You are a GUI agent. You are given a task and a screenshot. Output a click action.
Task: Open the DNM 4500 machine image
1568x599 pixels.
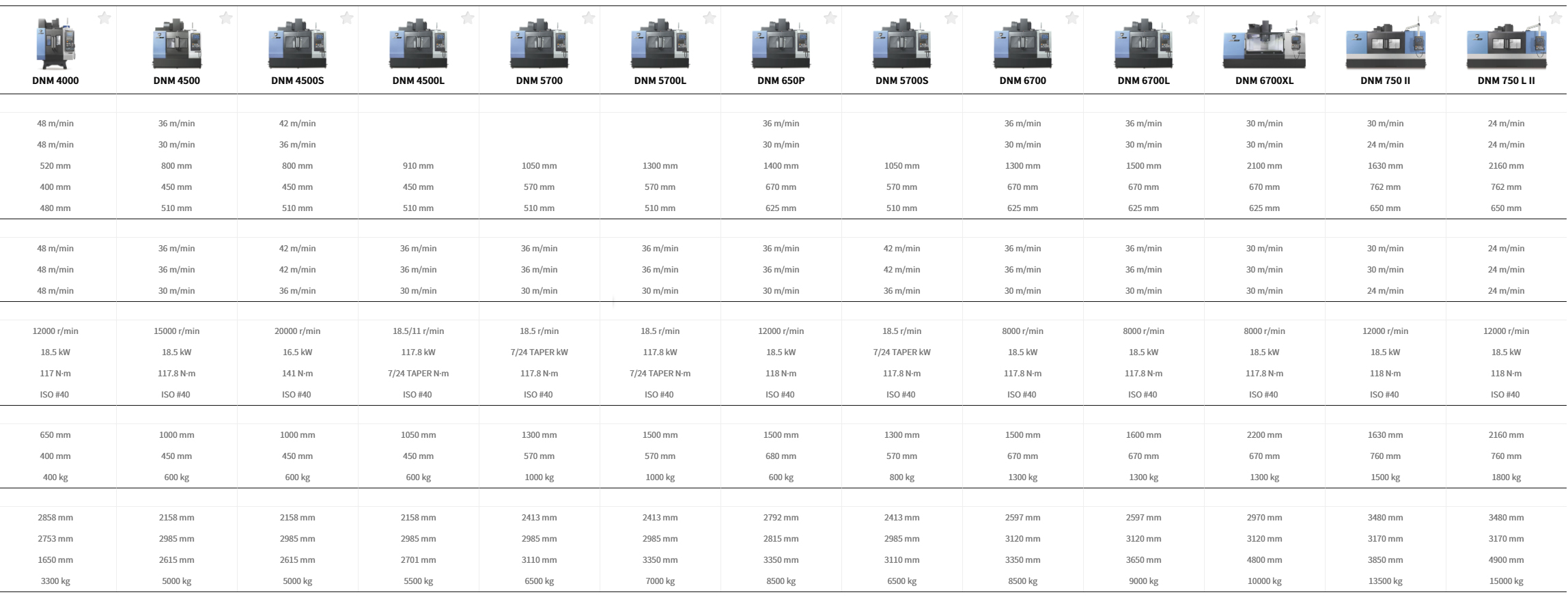coord(177,44)
